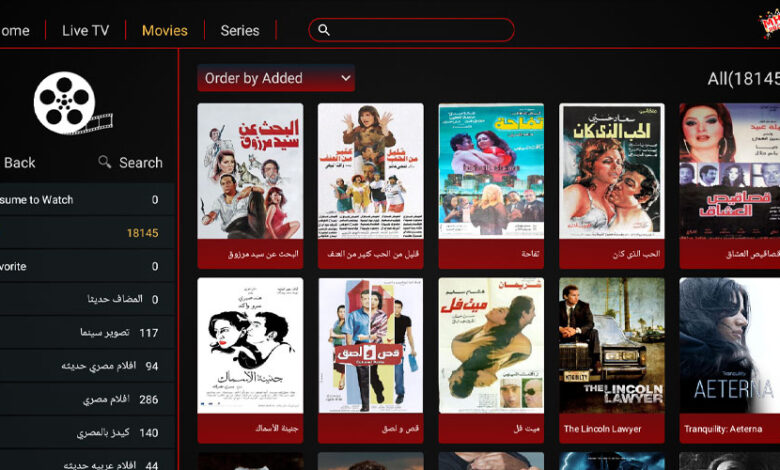780x470 pixels.
Task: Open the Live TV tab
Action: tap(86, 30)
